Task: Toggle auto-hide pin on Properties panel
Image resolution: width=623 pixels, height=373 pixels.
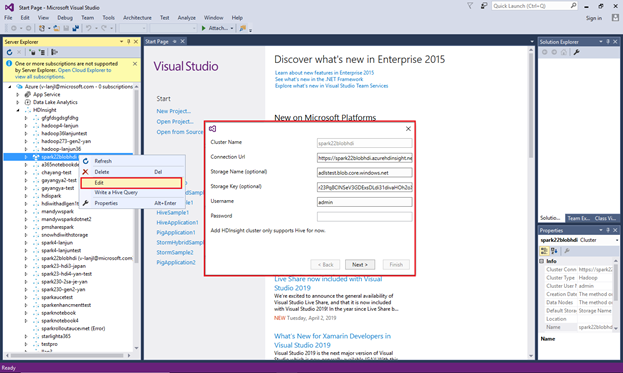Action: point(608,230)
